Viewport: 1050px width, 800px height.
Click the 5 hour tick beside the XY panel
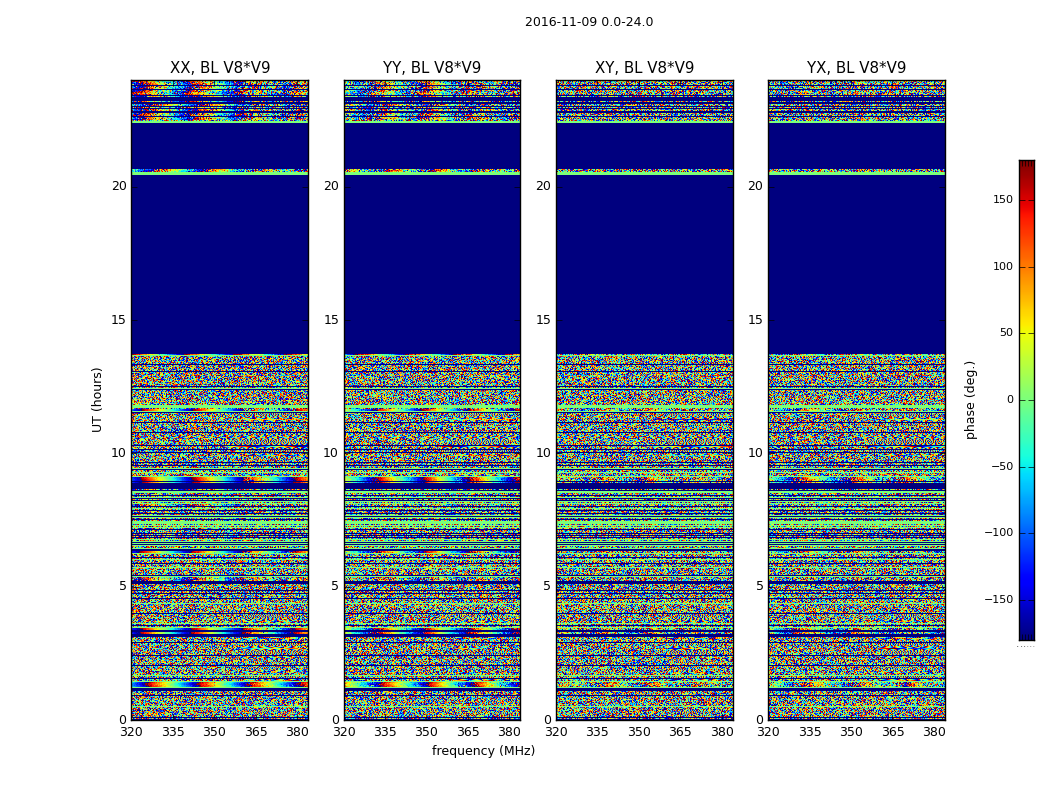[546, 586]
